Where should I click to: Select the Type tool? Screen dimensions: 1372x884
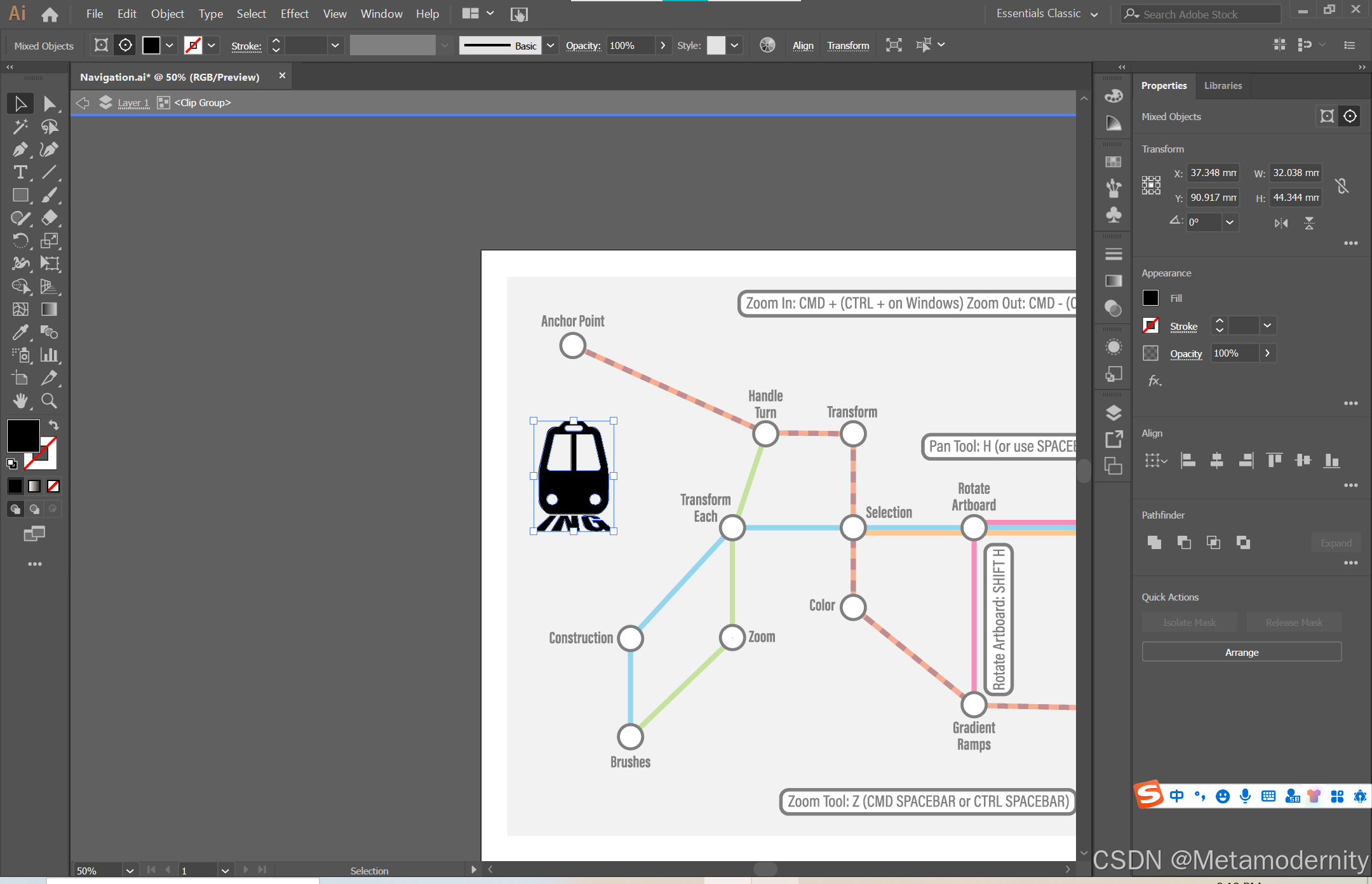coord(20,172)
